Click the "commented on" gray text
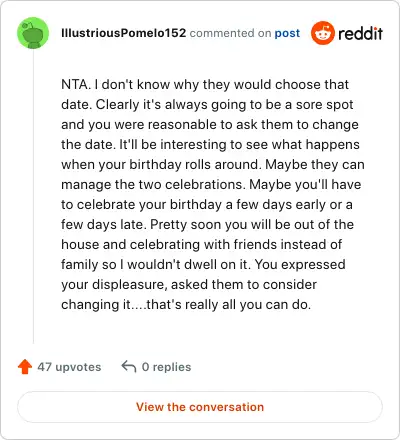 click(x=230, y=33)
